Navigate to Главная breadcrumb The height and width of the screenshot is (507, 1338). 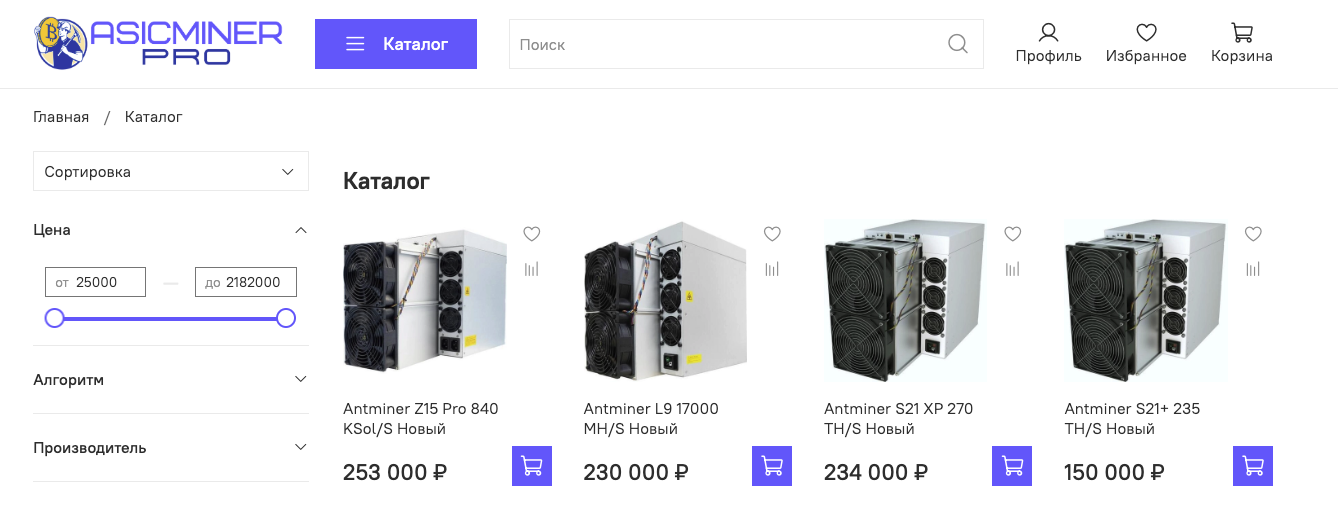[x=61, y=117]
